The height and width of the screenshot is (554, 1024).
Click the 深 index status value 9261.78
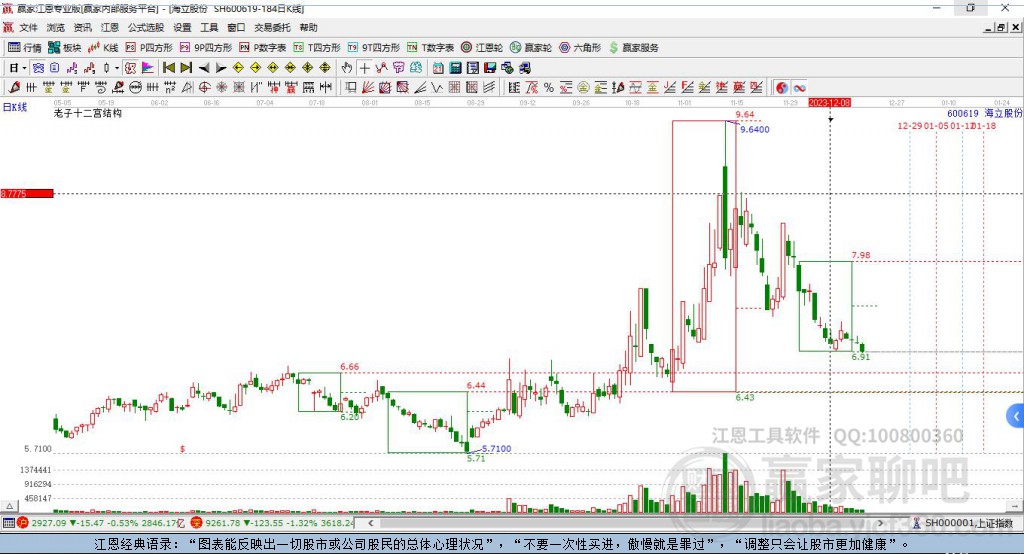pos(223,523)
